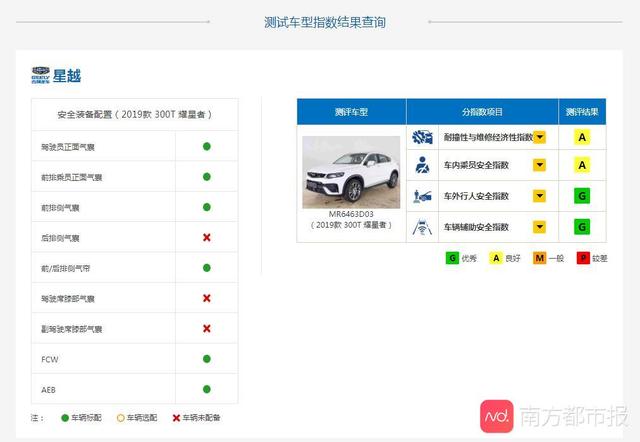This screenshot has width=640, height=442.
Task: Click red X for rear side airbag
Action: coord(206,237)
